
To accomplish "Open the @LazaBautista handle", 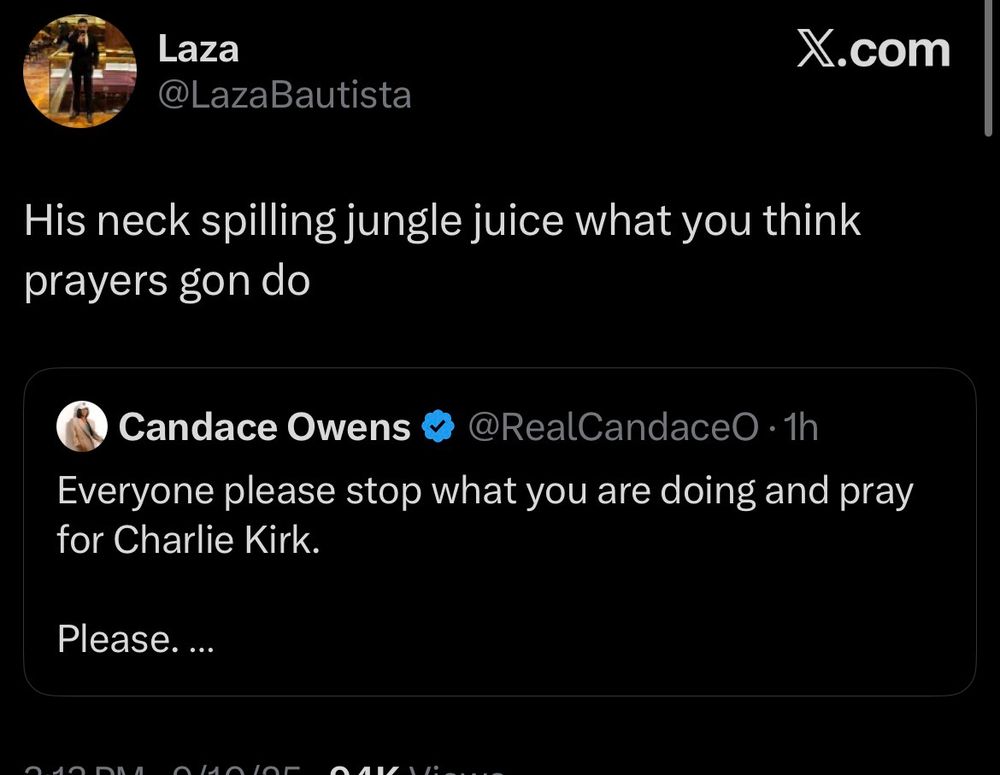I will (284, 95).
